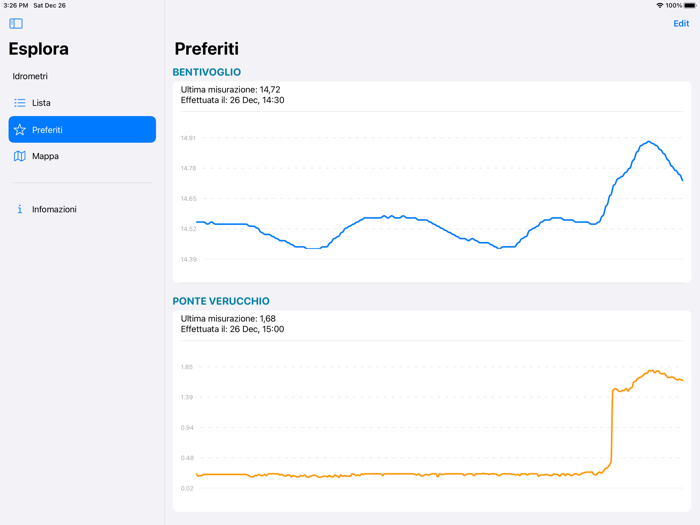This screenshot has height=525, width=700.
Task: Select Mappa in the sidebar
Action: [46, 156]
